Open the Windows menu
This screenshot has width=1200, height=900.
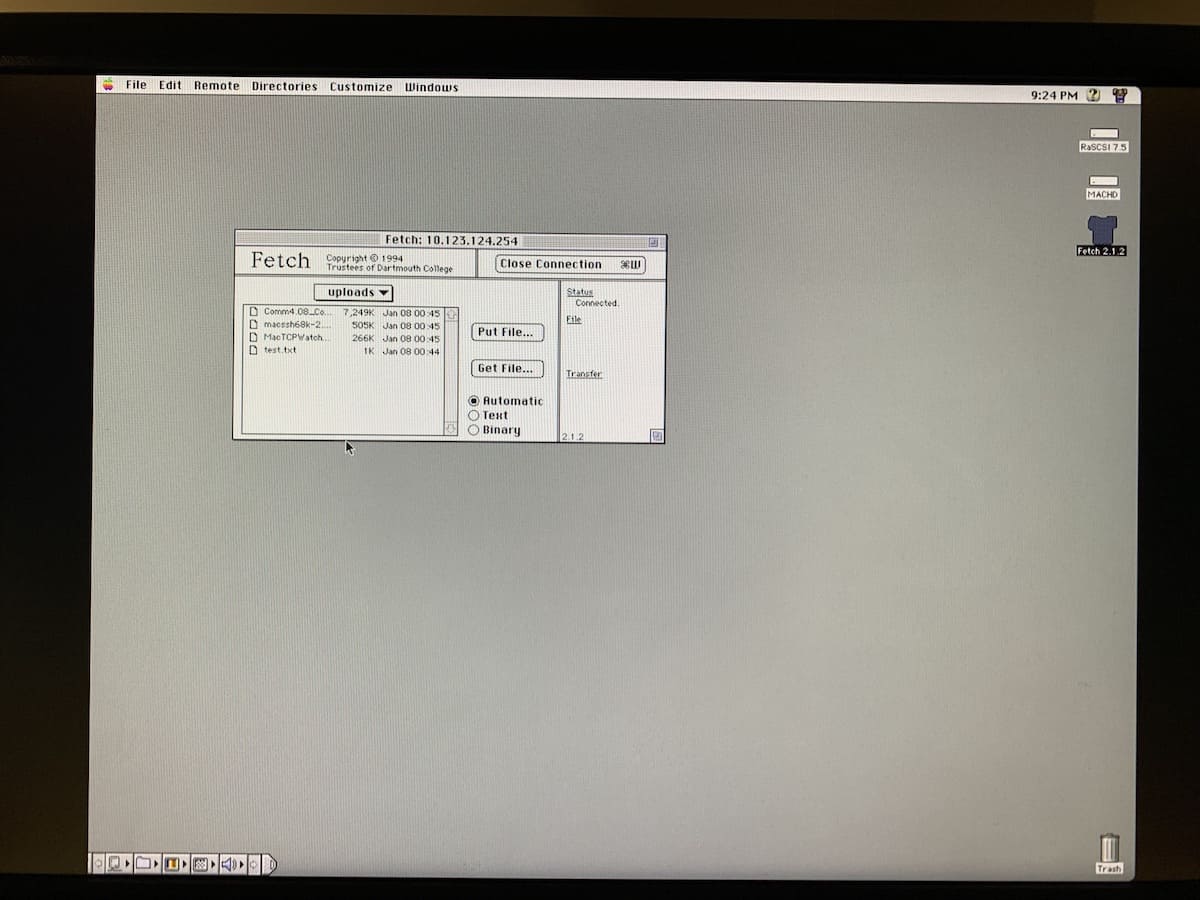[431, 87]
